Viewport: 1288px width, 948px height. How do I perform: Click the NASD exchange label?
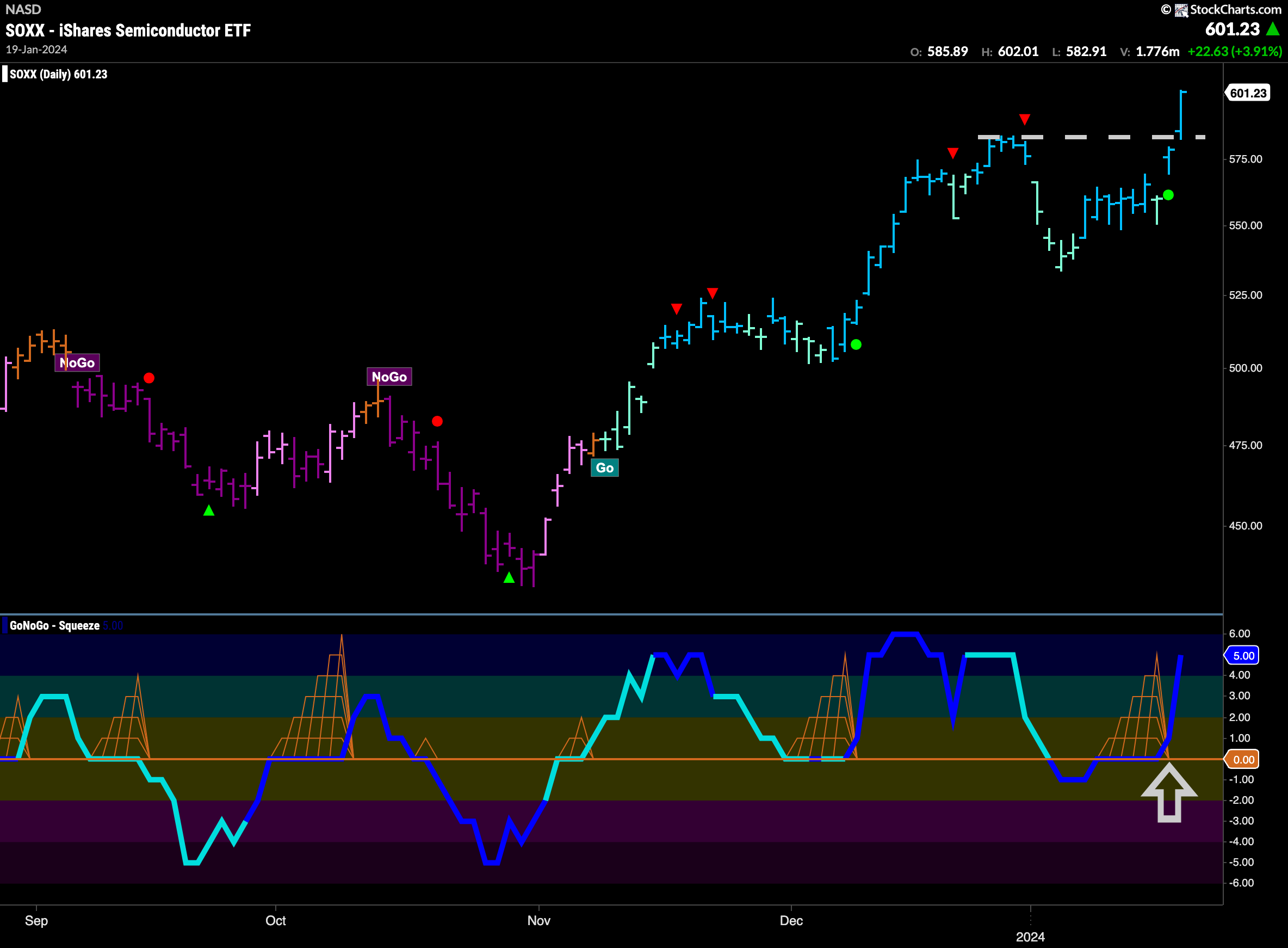(23, 9)
